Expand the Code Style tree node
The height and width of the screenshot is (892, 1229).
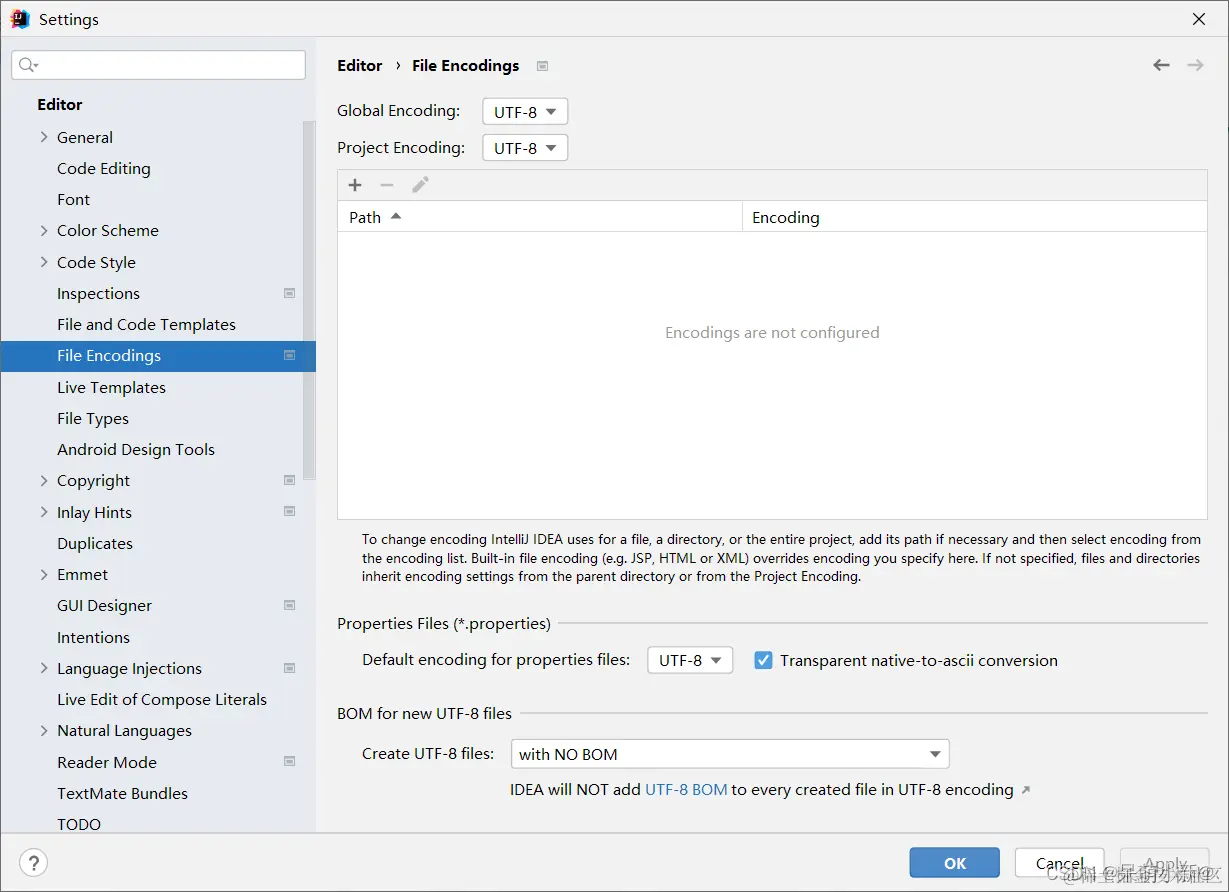coord(44,262)
